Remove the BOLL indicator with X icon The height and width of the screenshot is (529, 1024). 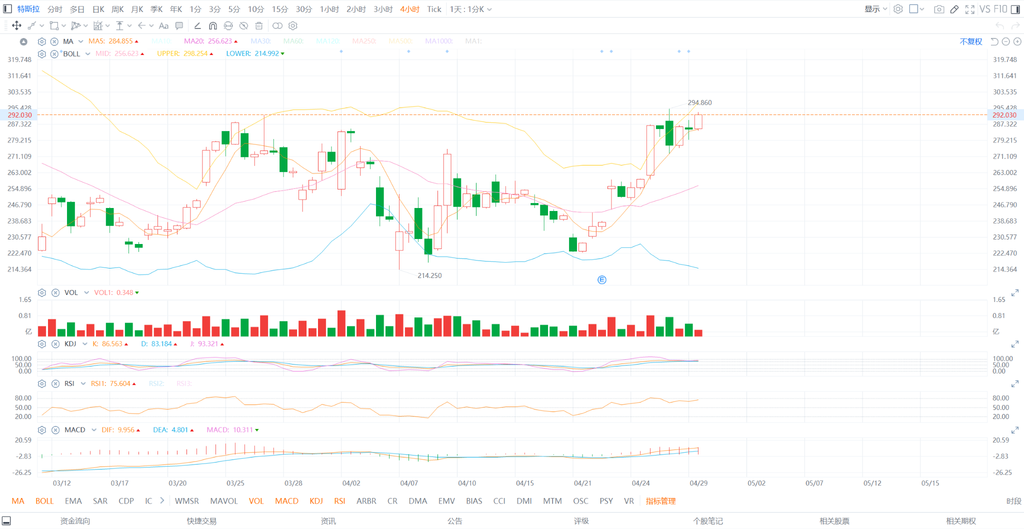coord(54,54)
